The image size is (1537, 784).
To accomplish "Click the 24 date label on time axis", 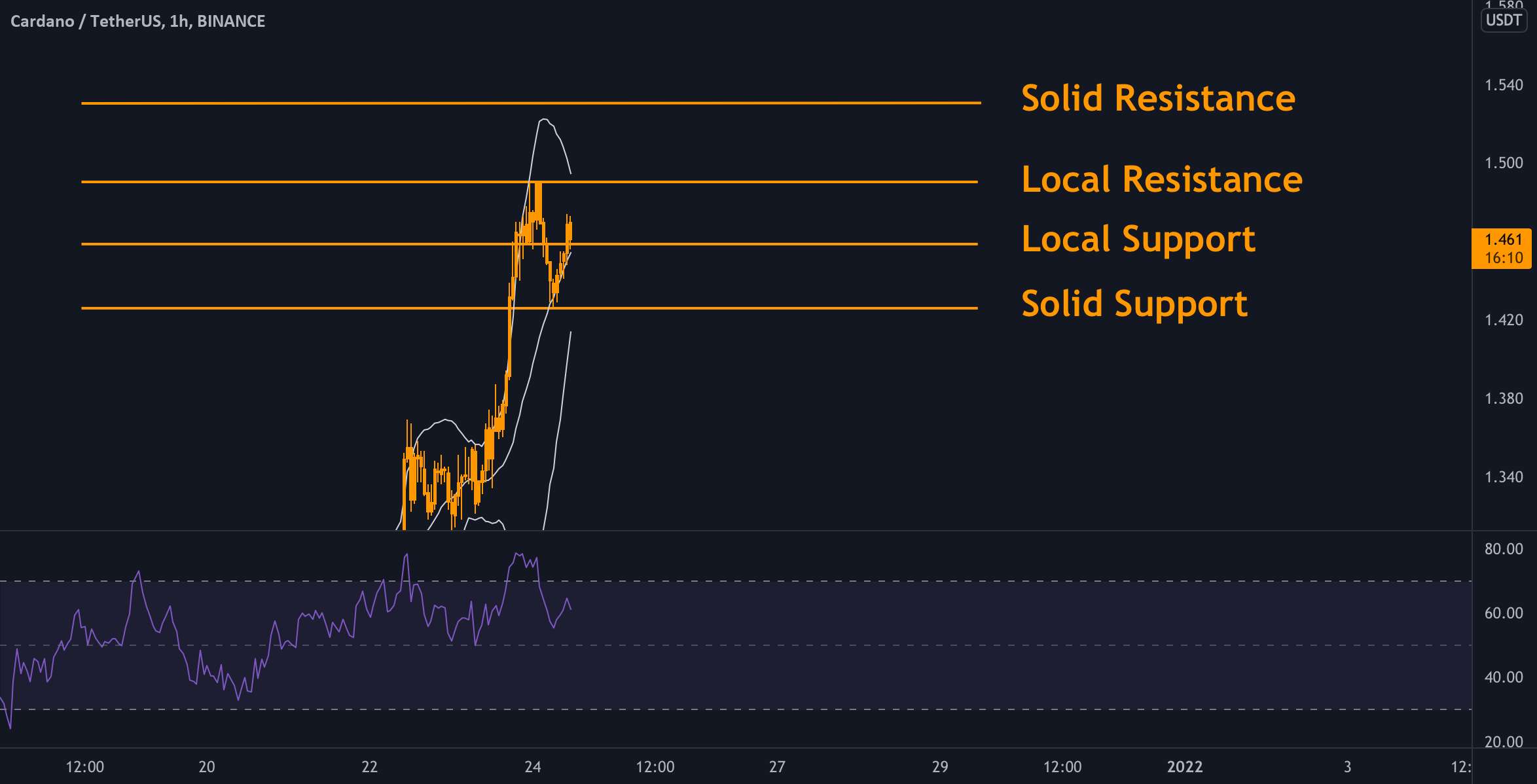I will pyautogui.click(x=533, y=766).
